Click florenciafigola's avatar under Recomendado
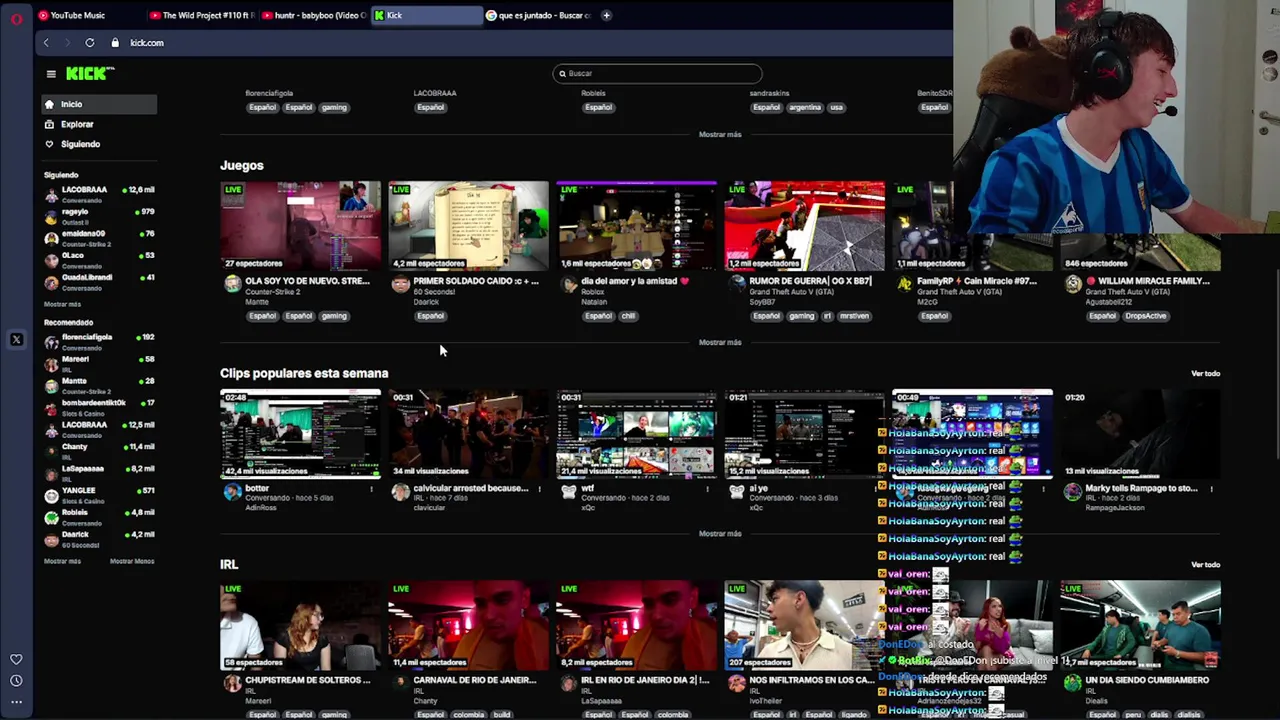The height and width of the screenshot is (720, 1280). (x=51, y=342)
